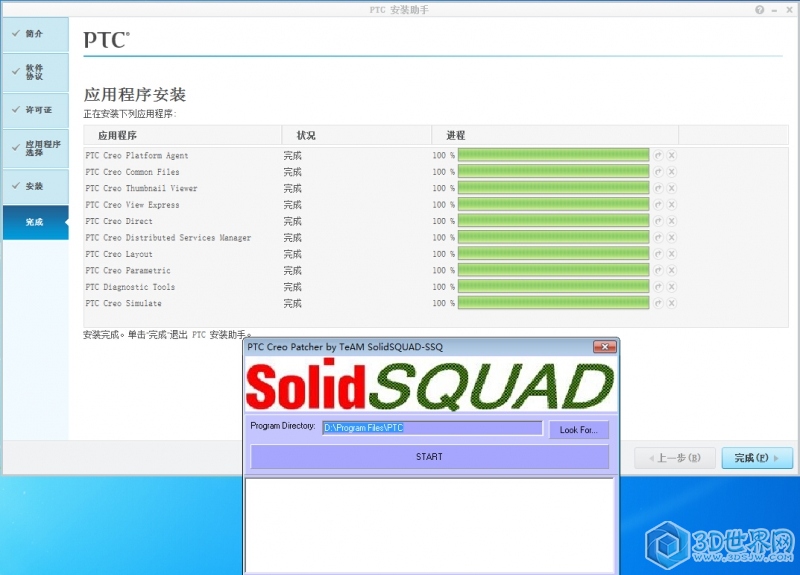Select the PTC Creo View Express row name

pyautogui.click(x=132, y=205)
